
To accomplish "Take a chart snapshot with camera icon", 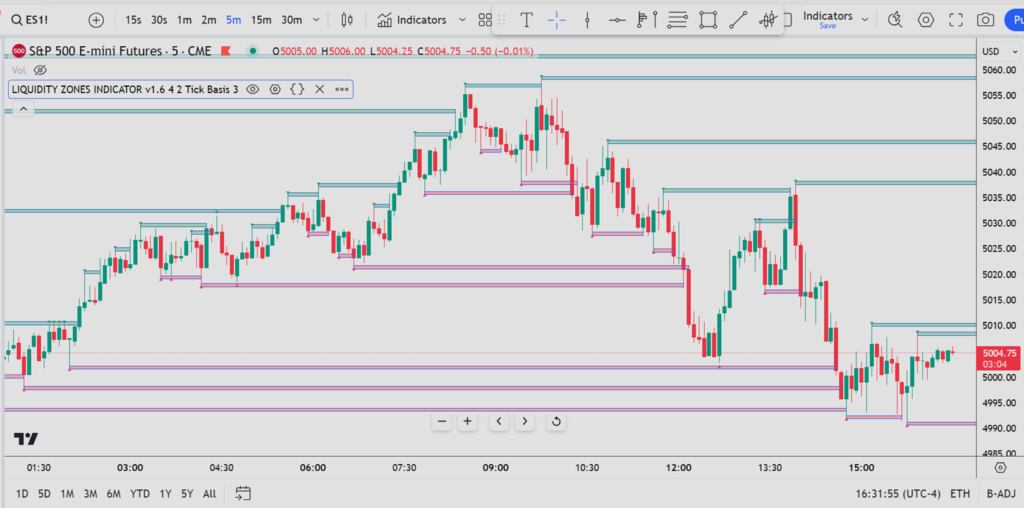I will tap(986, 20).
